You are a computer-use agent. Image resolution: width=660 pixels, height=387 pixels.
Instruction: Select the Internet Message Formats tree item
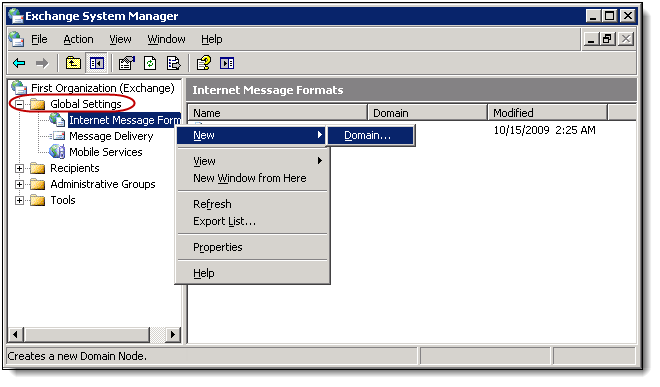pyautogui.click(x=125, y=120)
